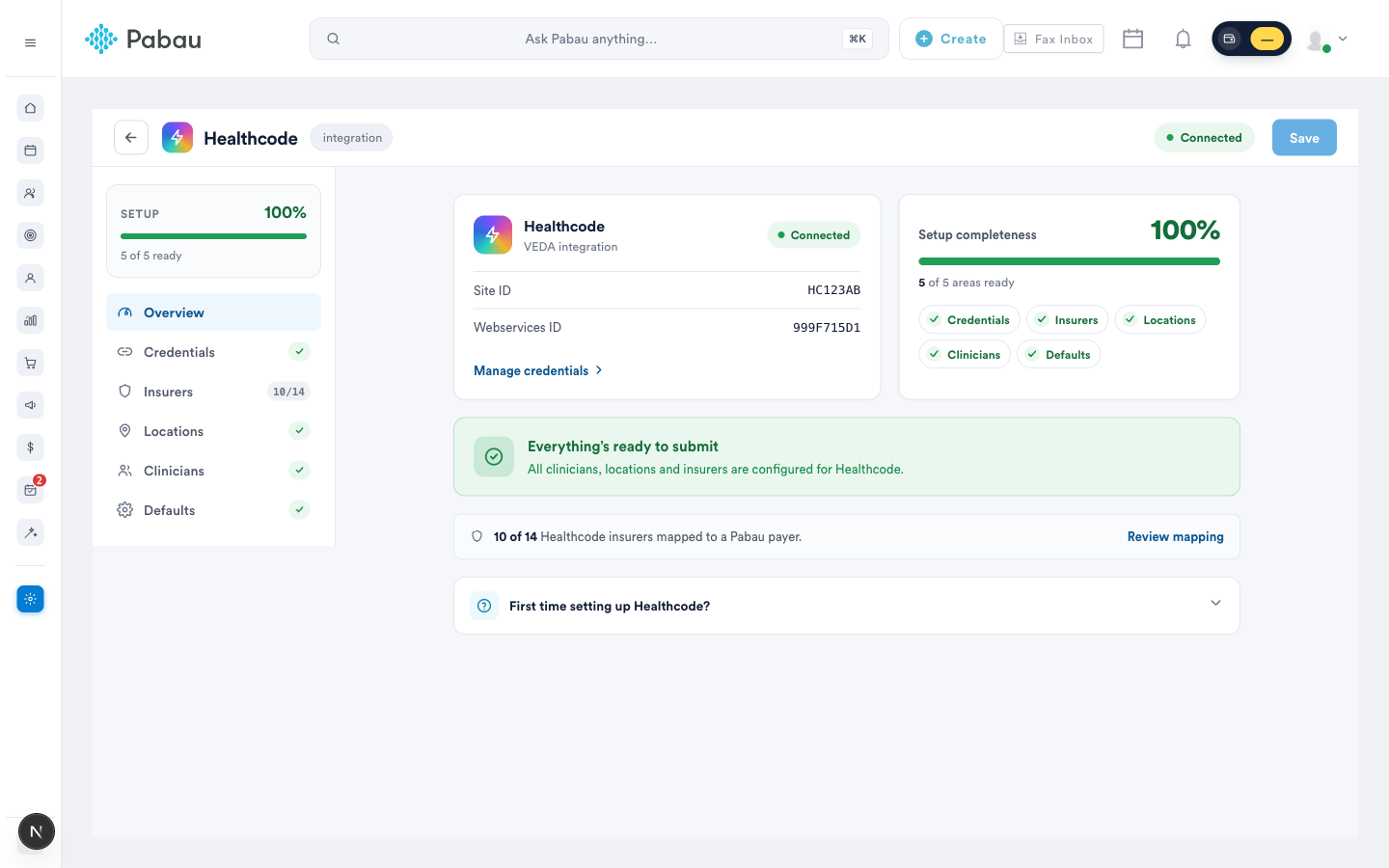This screenshot has height=868, width=1389.
Task: Click the Locations completeness chip
Action: point(1160,319)
